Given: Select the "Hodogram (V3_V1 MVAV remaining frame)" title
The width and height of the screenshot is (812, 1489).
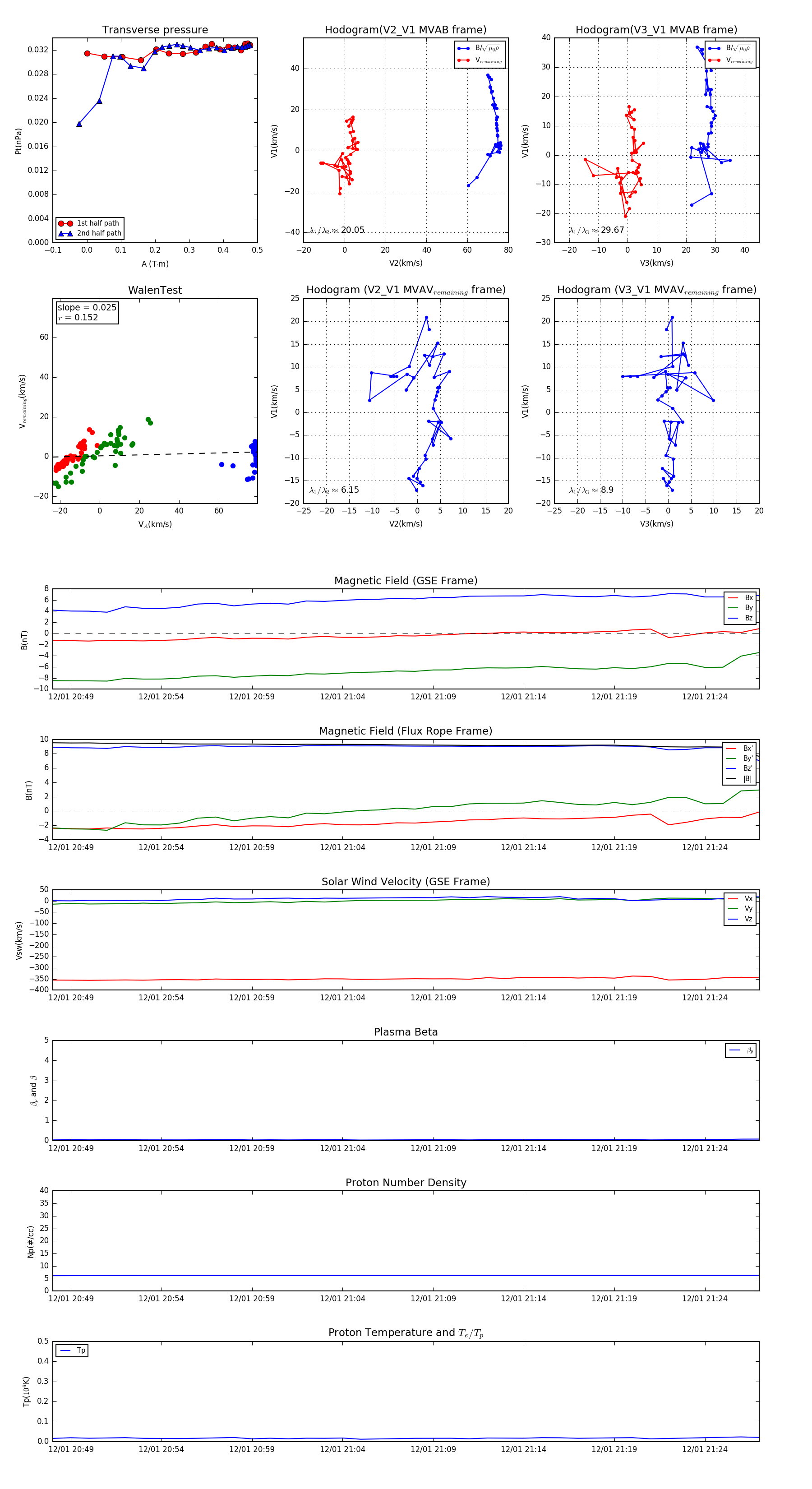Looking at the screenshot, I should [656, 290].
